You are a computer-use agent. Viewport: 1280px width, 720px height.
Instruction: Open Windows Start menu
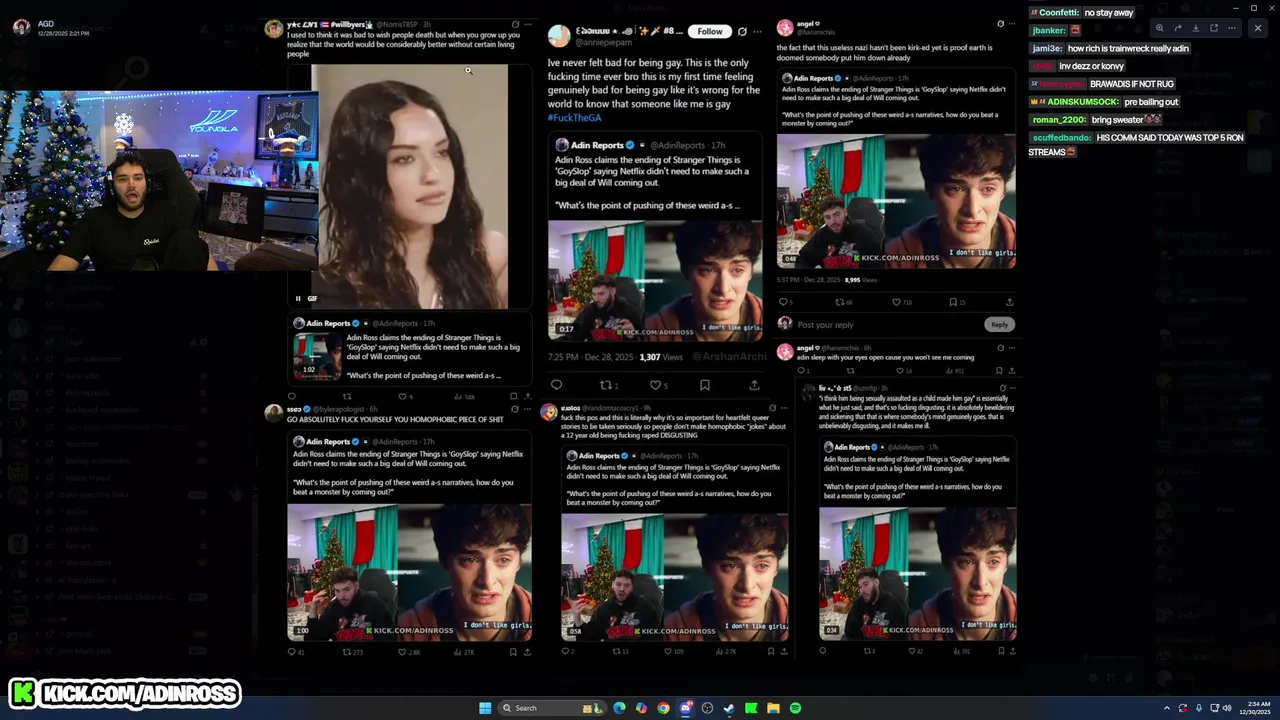[485, 708]
